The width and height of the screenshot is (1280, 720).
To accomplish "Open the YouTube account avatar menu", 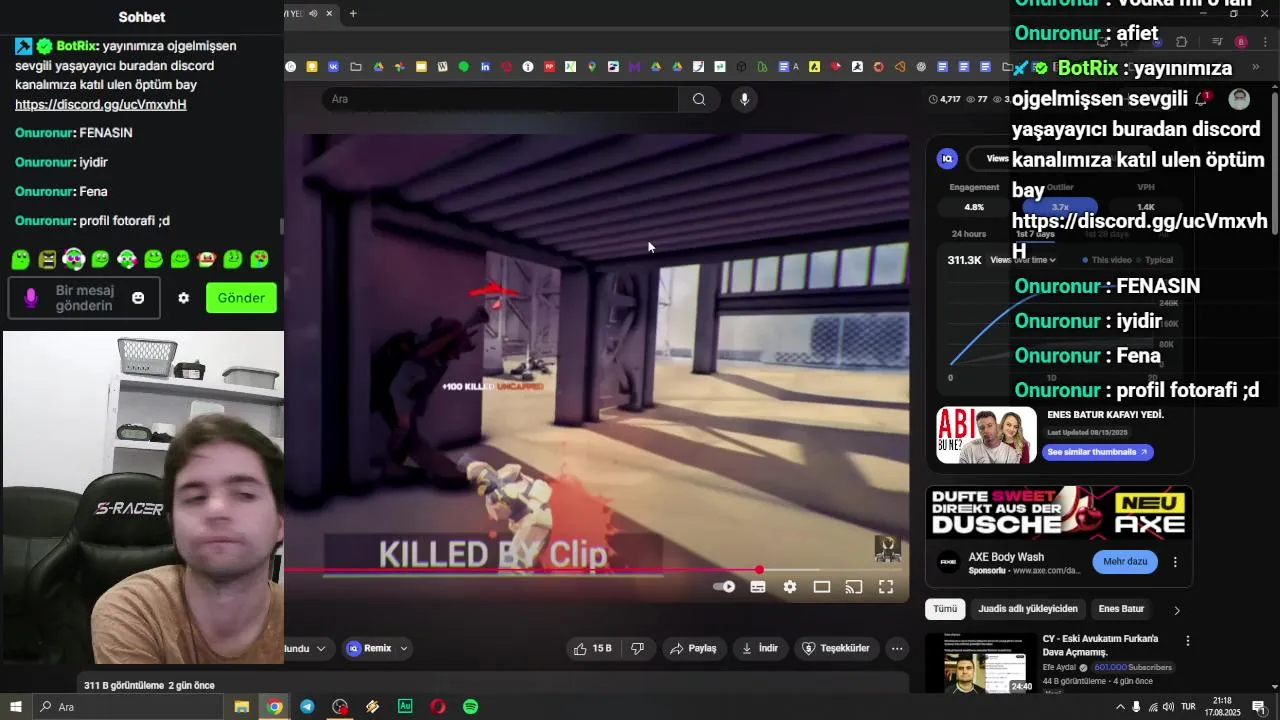I will click(1239, 99).
